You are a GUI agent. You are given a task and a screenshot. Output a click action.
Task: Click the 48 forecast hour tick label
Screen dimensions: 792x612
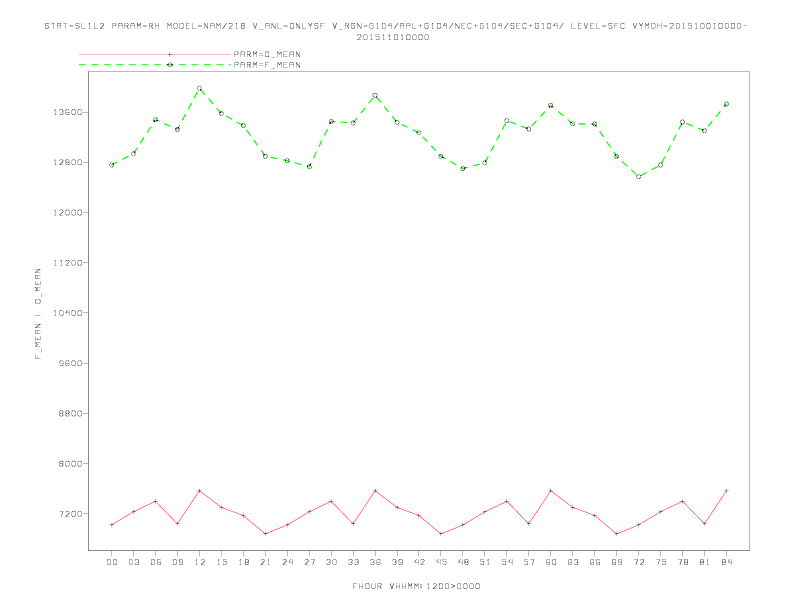tap(463, 562)
